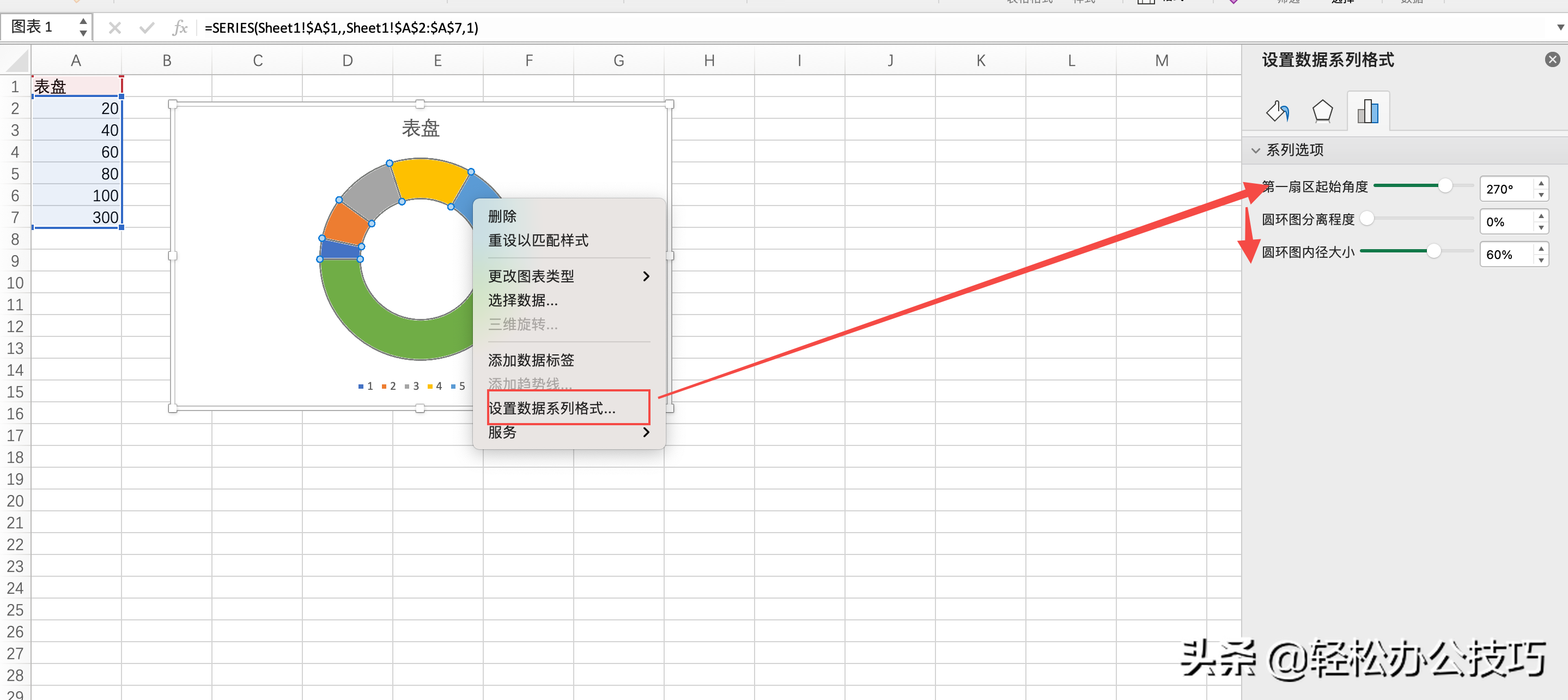Click the Name Box stepper arrows
Screen dimensions: 1568x700
point(83,27)
